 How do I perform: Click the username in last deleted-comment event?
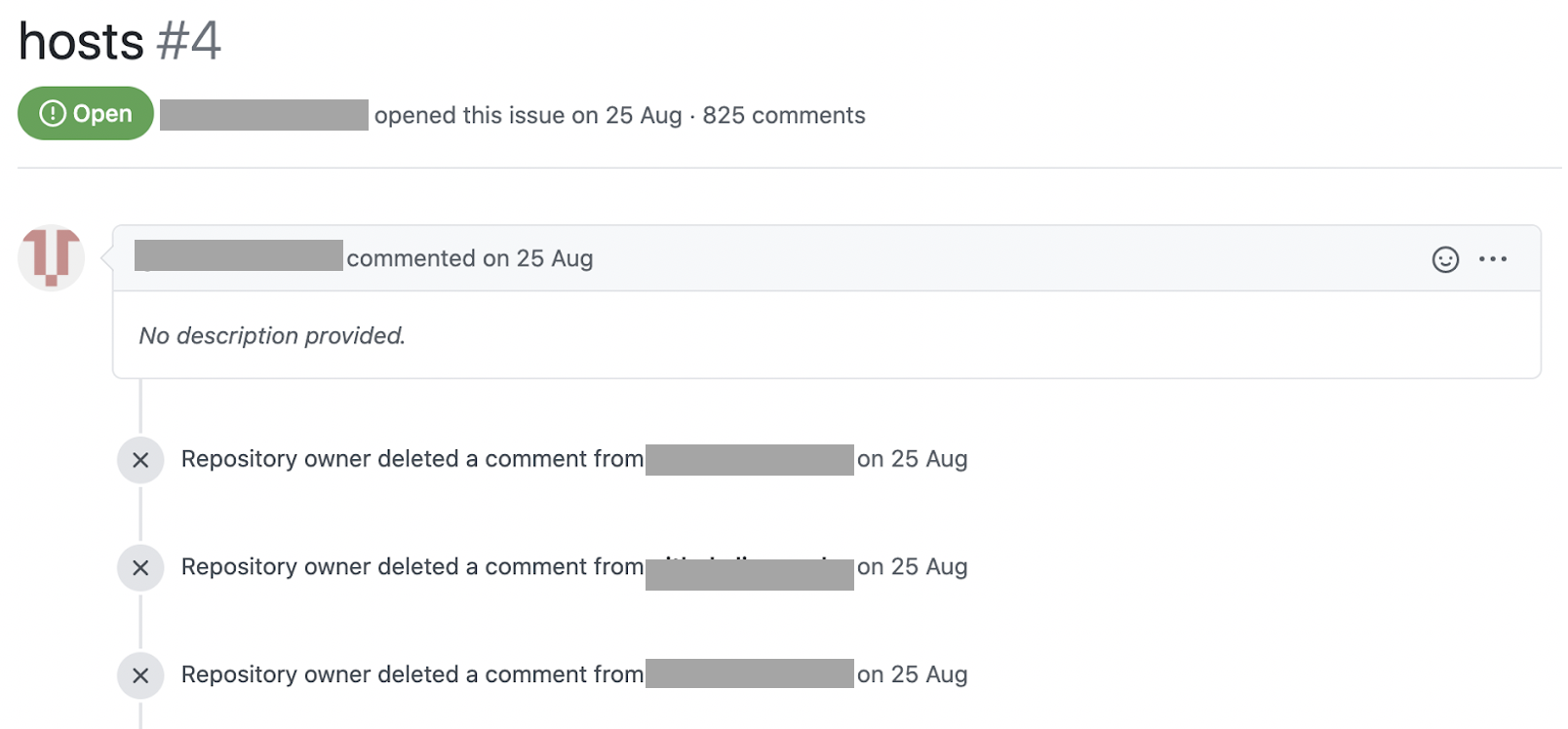(749, 674)
